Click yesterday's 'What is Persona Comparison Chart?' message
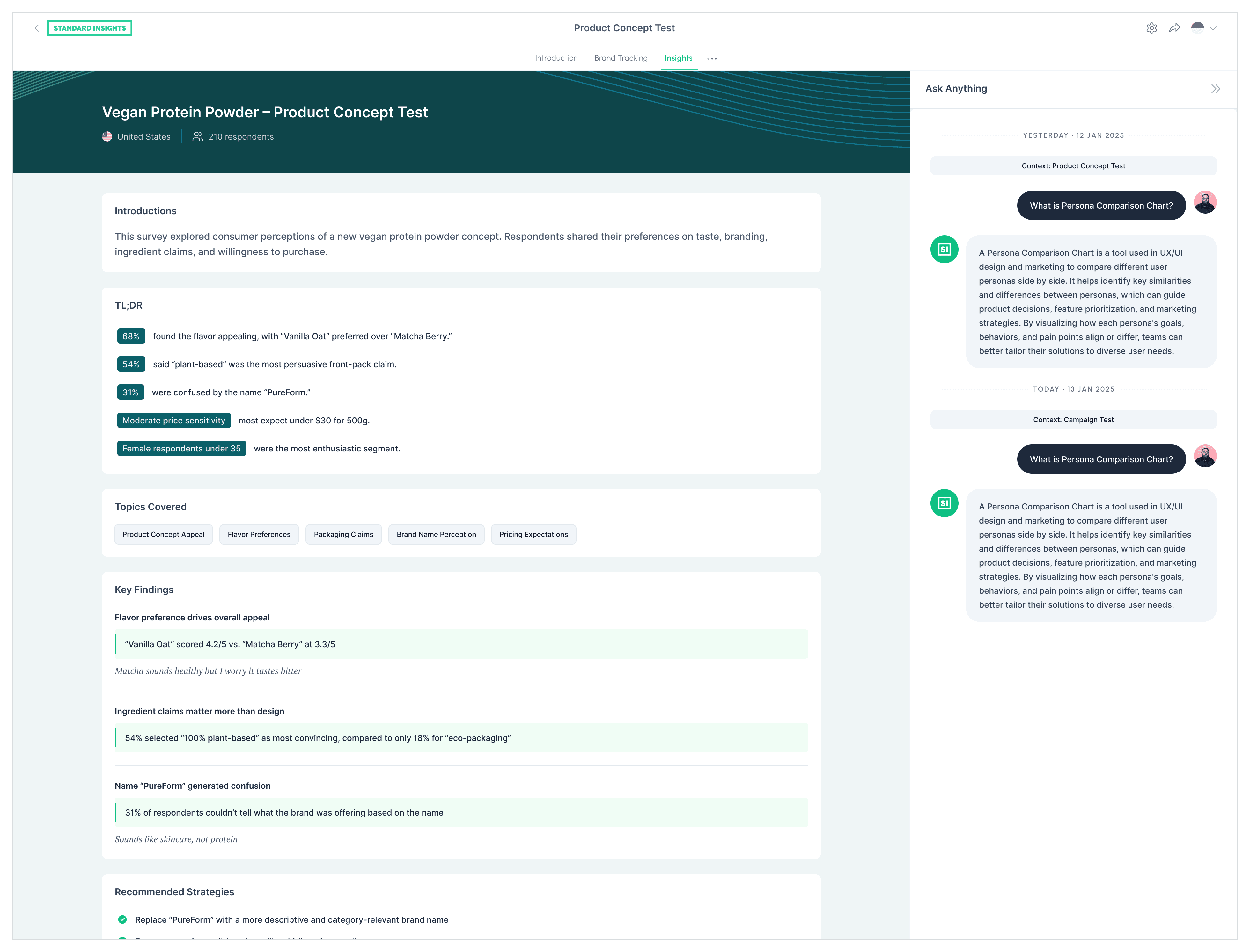1250x952 pixels. pyautogui.click(x=1101, y=206)
